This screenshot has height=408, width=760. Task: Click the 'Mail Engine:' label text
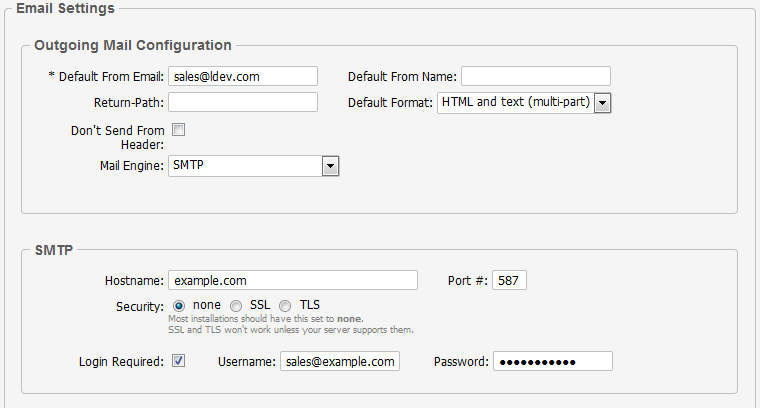coord(131,166)
